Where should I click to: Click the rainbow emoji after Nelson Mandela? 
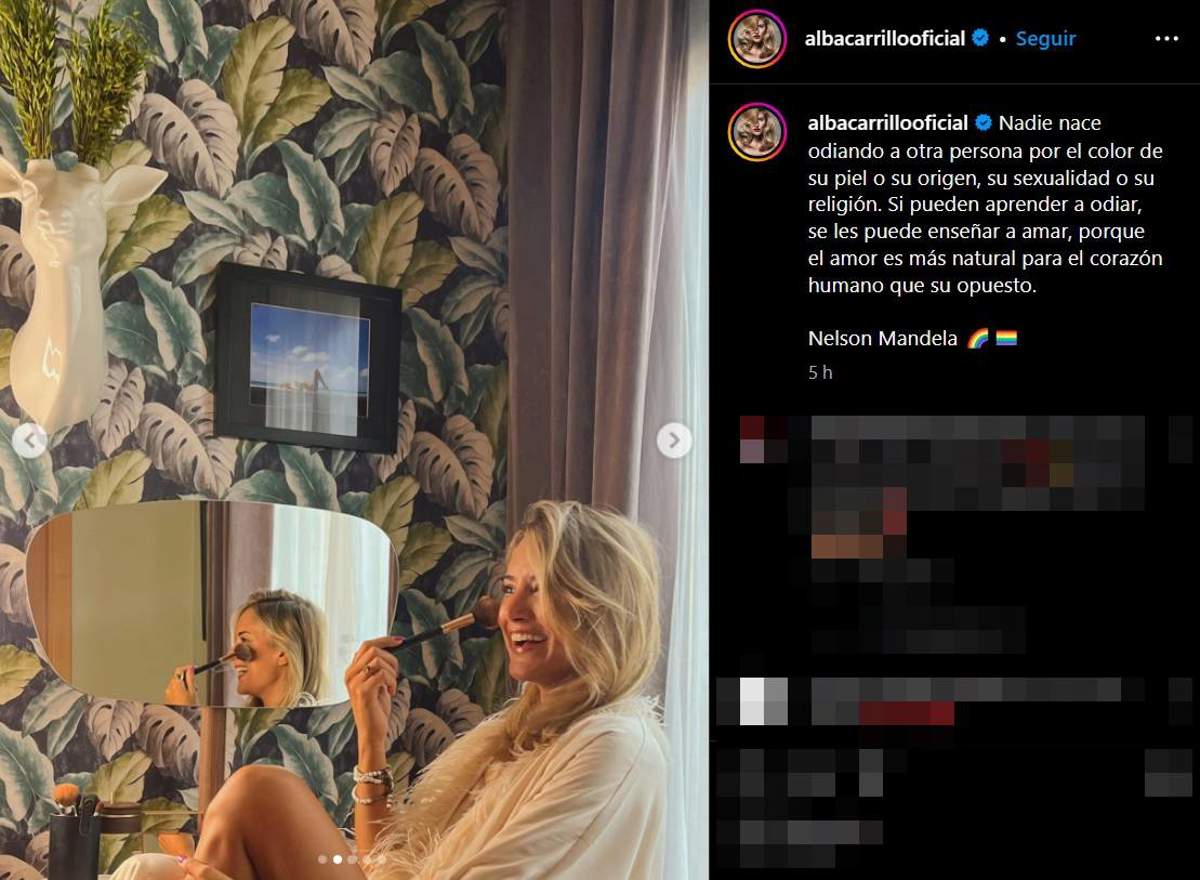pos(978,339)
